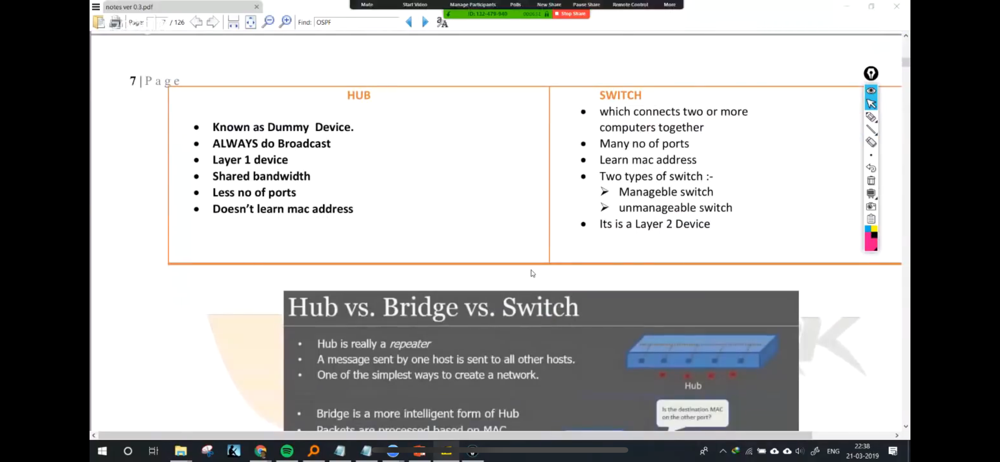The image size is (1000, 462).
Task: Open the notification action center
Action: 893,451
